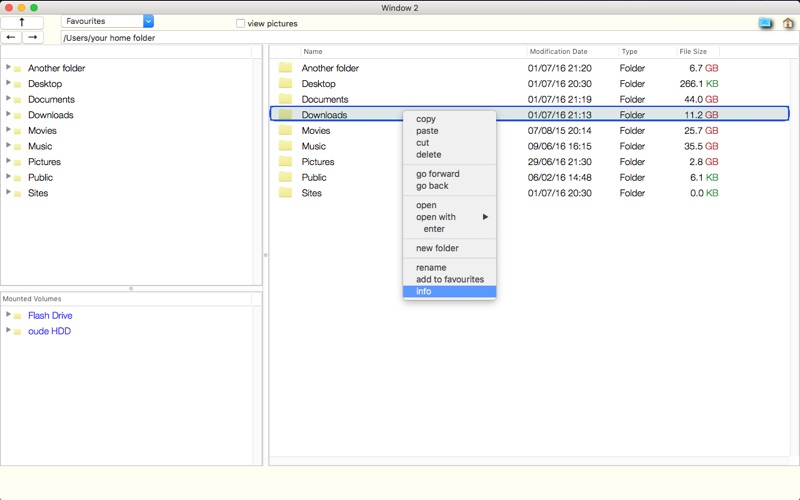Click the up arrow parent folder button
Screen dimensions: 800x500
(22, 22)
